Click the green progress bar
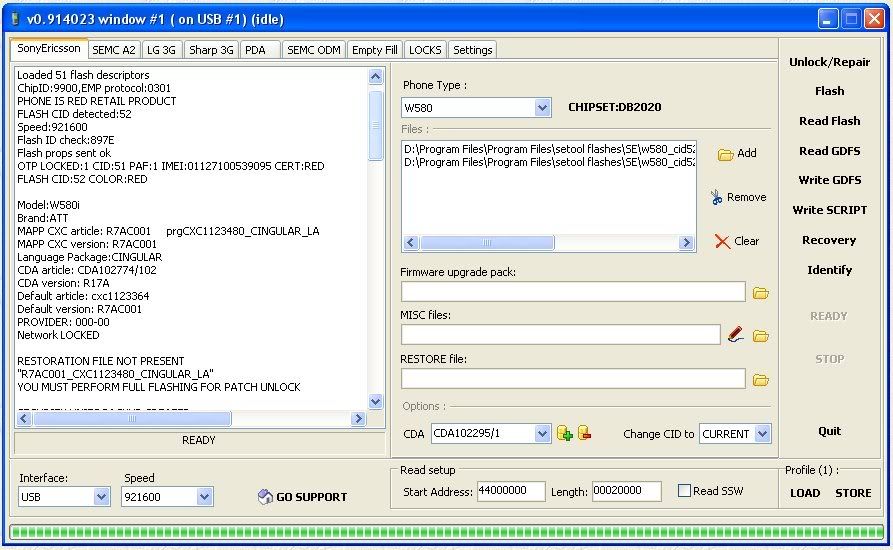Image resolution: width=893 pixels, height=550 pixels. [x=447, y=532]
